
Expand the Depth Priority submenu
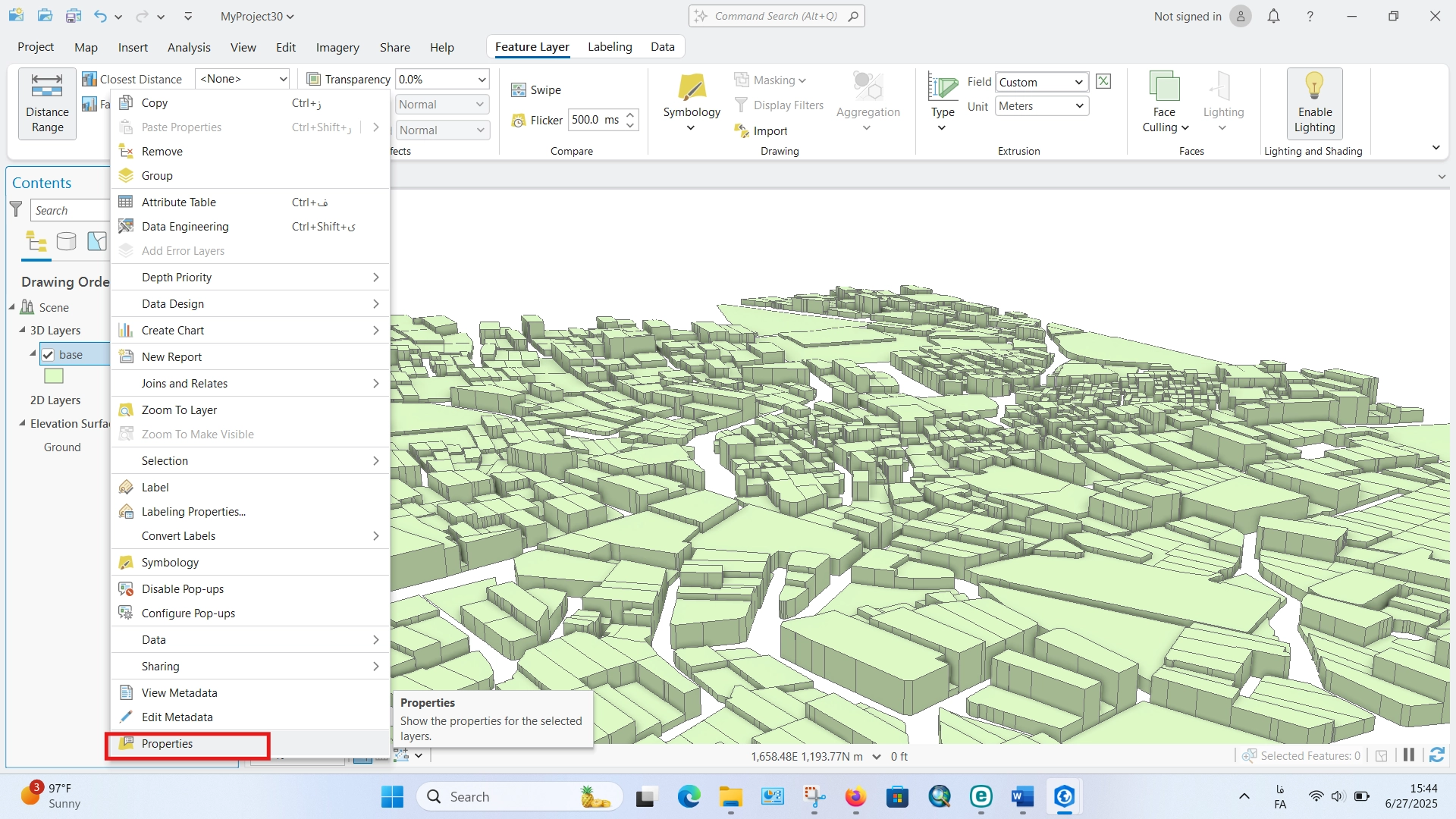point(250,278)
